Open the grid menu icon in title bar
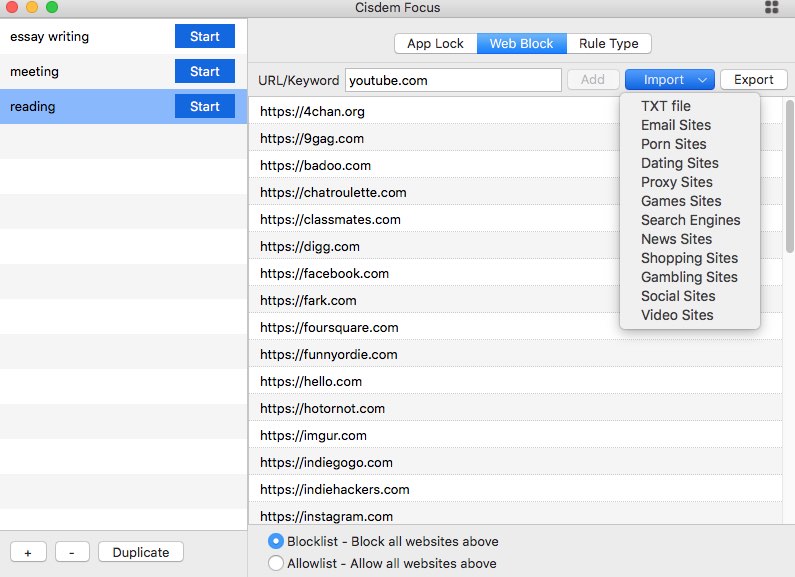 tap(771, 7)
